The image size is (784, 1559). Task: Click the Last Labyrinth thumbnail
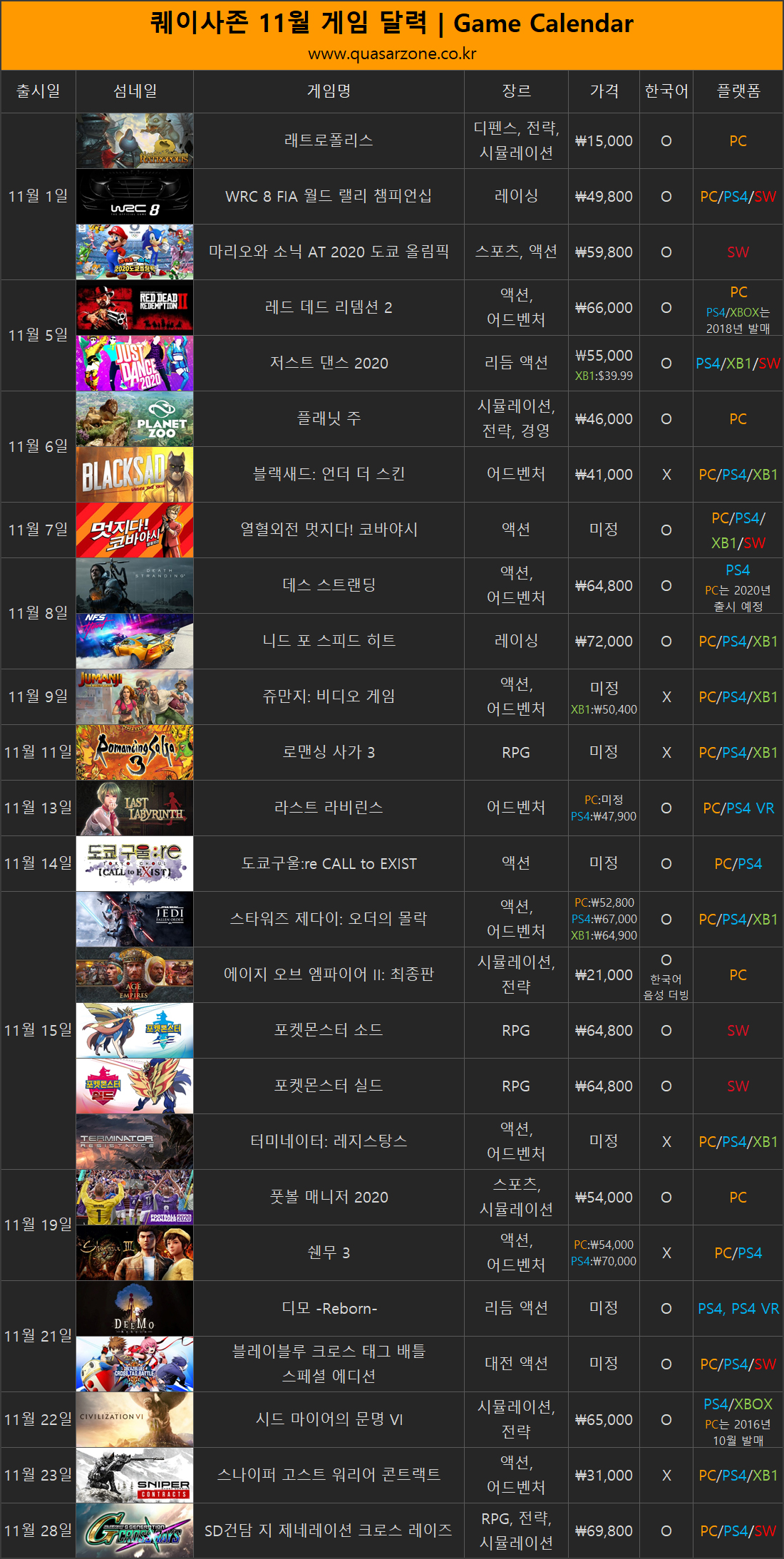pos(135,808)
